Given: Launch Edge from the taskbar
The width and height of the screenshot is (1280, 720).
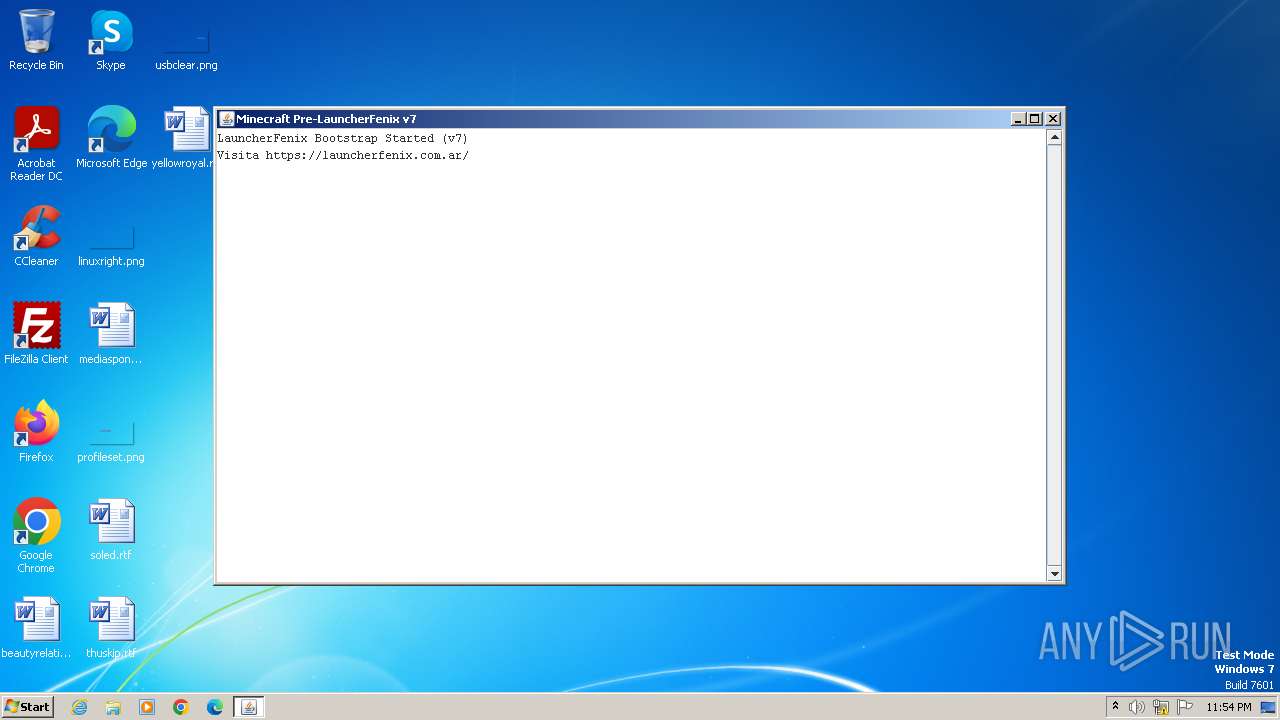Looking at the screenshot, I should 215,707.
